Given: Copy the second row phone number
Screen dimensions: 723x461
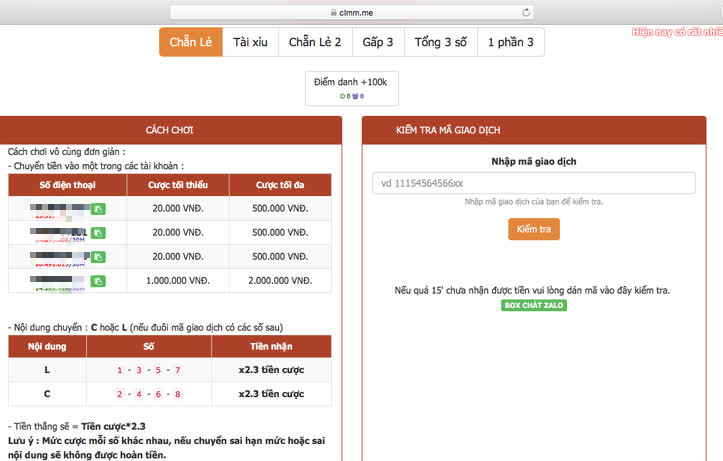Looking at the screenshot, I should 98,233.
